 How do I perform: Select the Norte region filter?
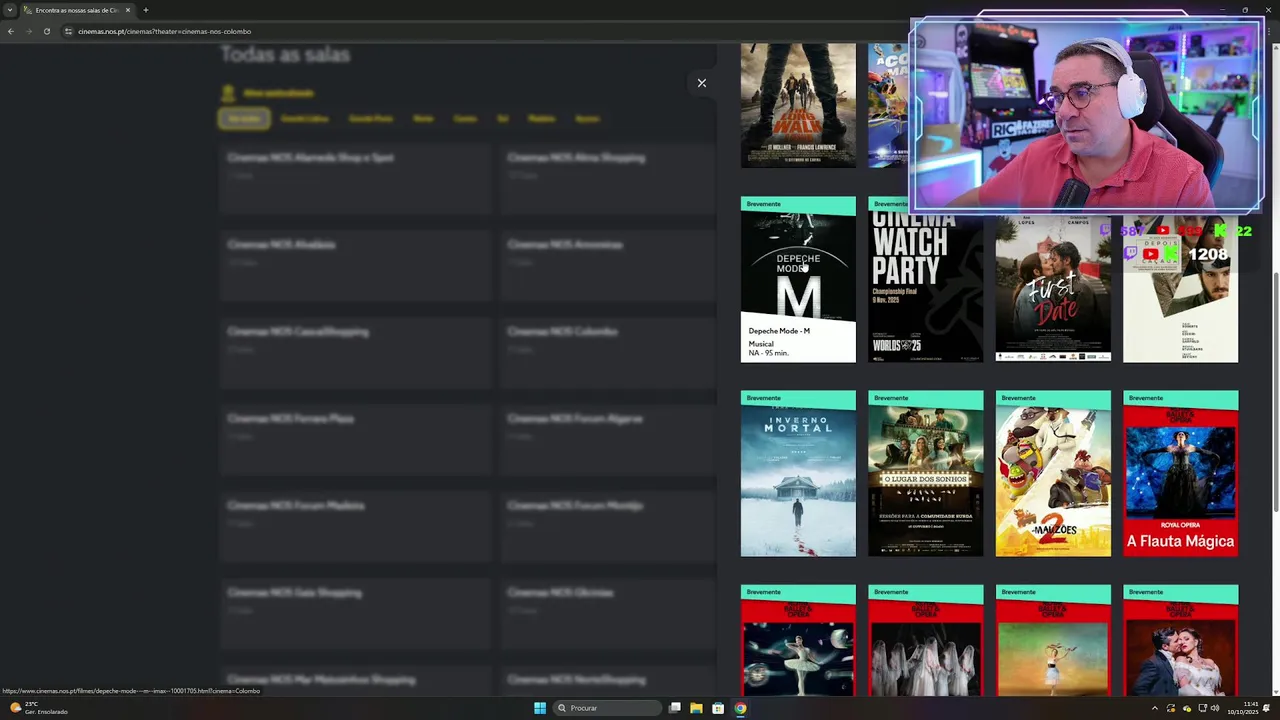point(423,119)
